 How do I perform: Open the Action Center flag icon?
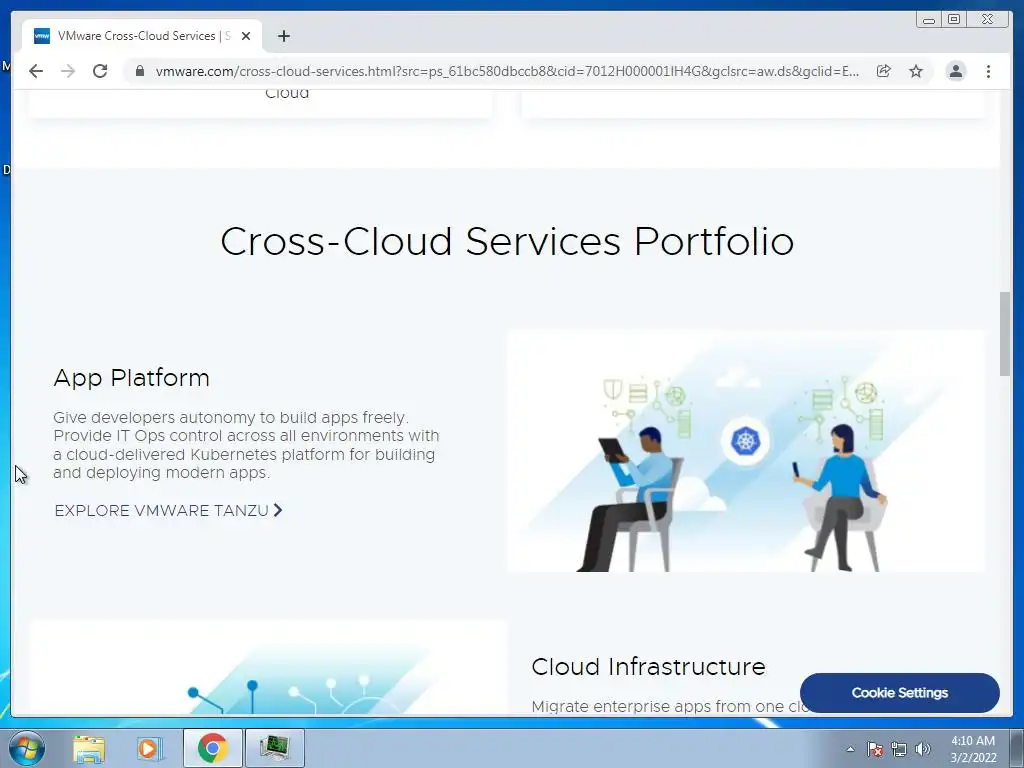[x=874, y=749]
